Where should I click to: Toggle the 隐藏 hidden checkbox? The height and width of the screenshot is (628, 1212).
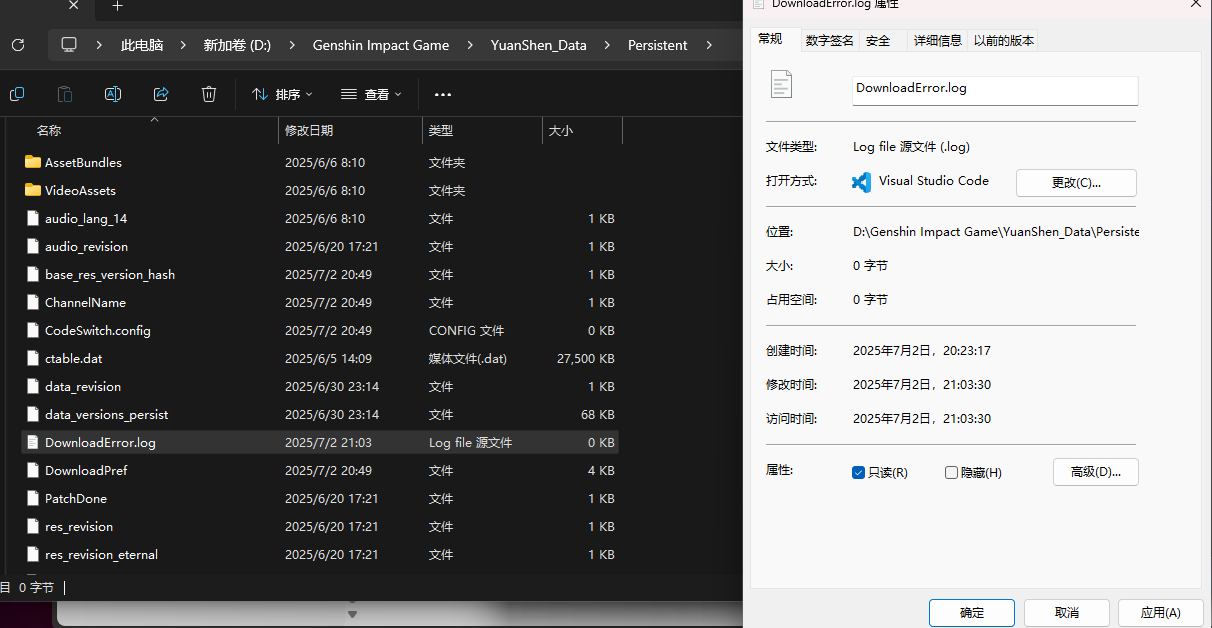pyautogui.click(x=951, y=472)
